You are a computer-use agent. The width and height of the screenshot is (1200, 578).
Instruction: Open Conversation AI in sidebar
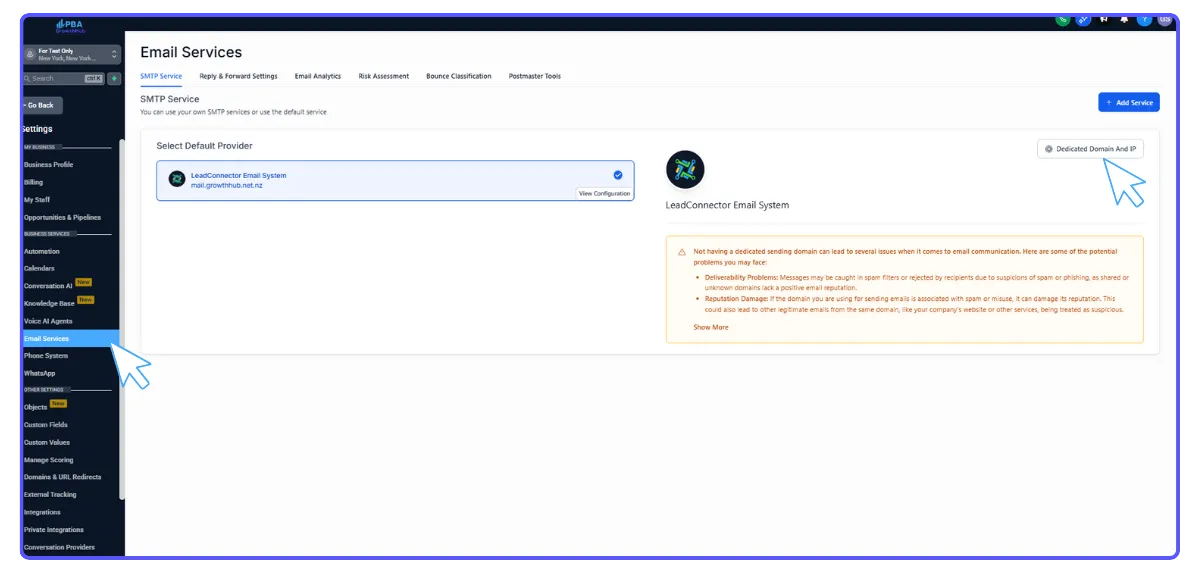49,286
